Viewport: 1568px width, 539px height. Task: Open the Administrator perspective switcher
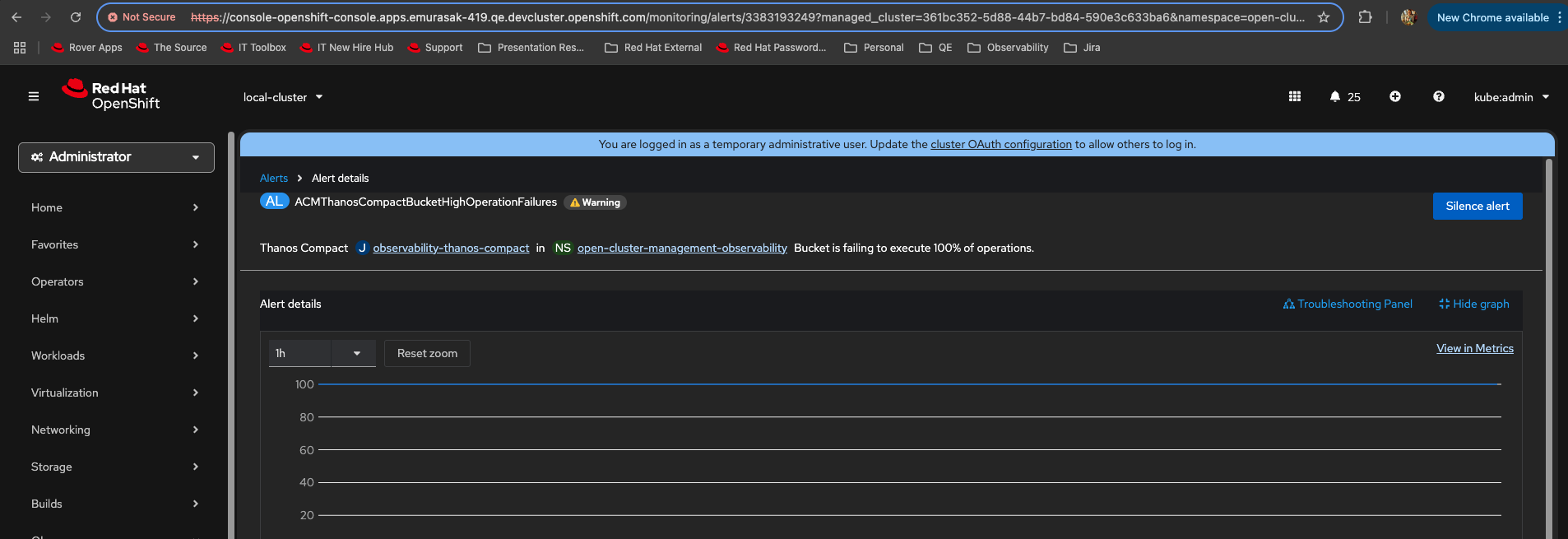point(116,157)
